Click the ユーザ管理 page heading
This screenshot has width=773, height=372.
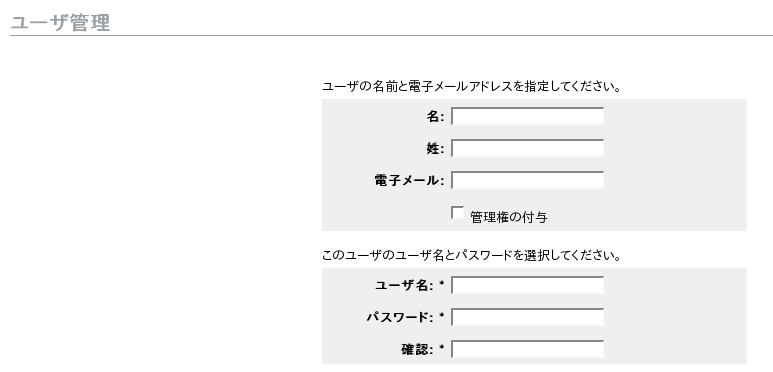coord(60,23)
